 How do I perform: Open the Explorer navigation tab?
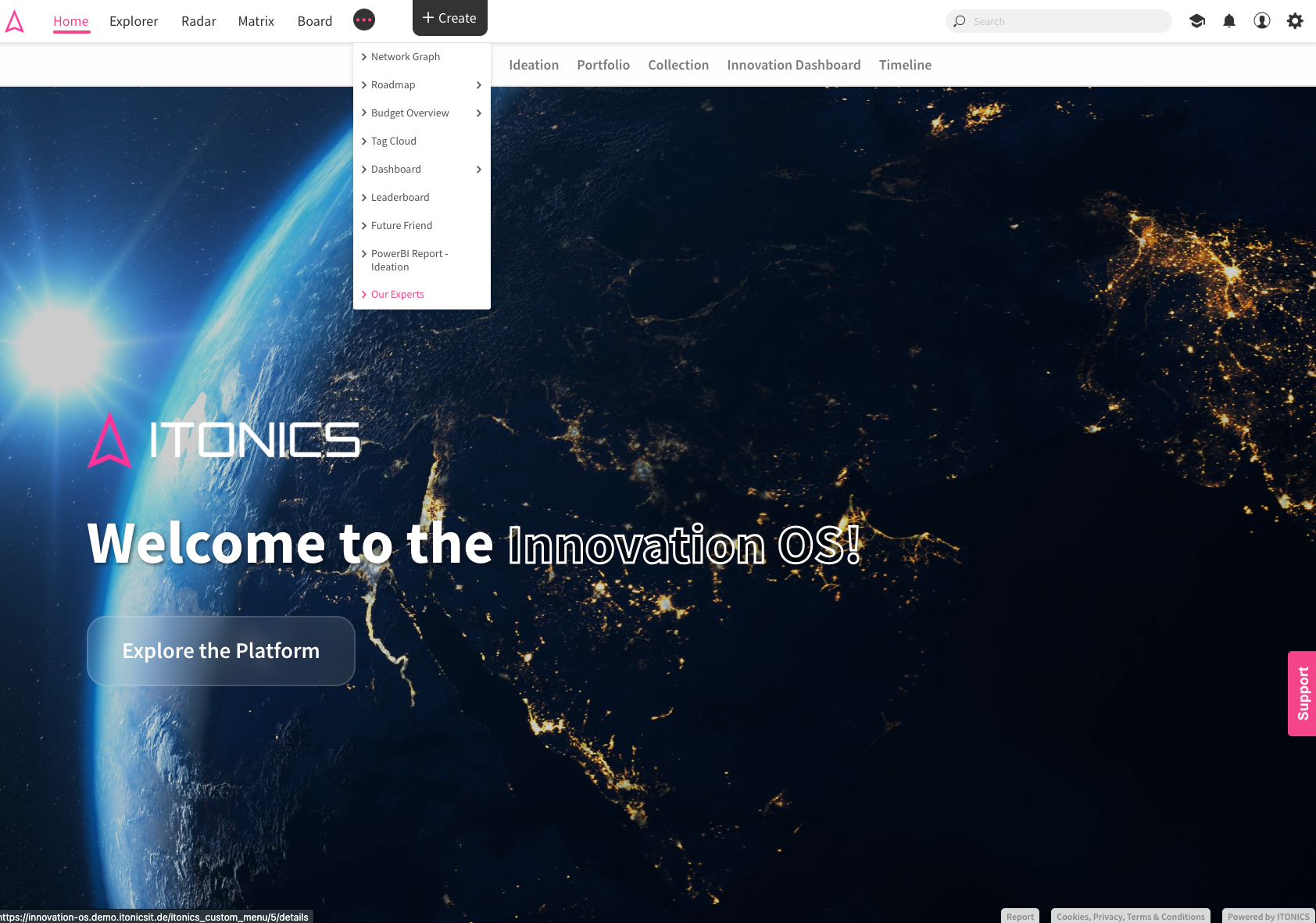[x=134, y=21]
